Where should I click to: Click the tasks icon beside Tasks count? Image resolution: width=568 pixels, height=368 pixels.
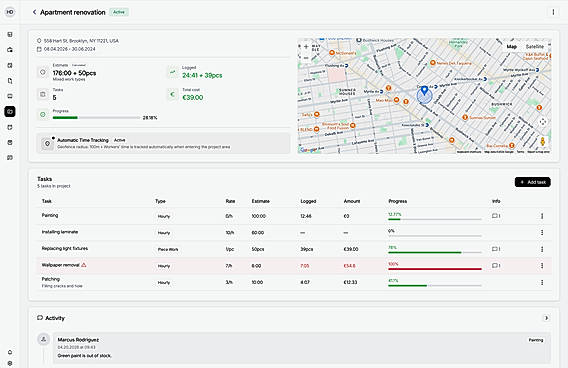43,95
